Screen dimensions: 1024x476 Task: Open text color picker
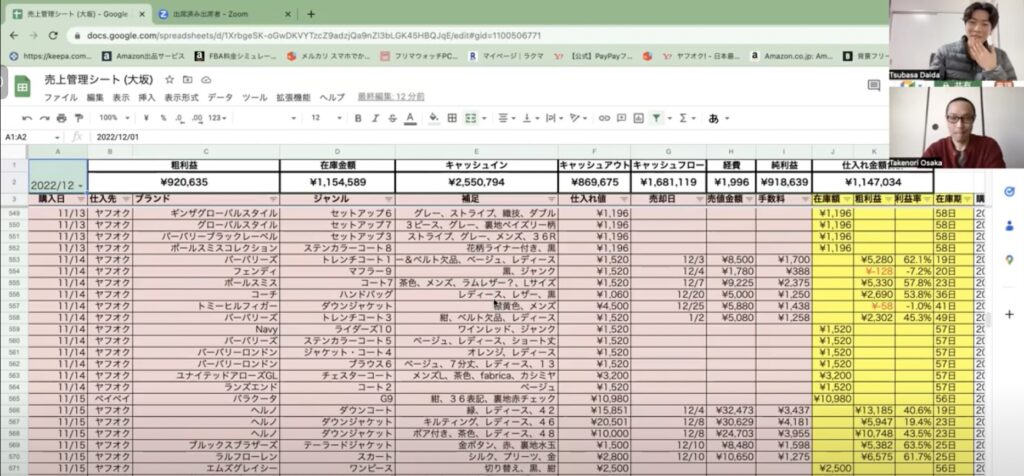click(x=410, y=118)
